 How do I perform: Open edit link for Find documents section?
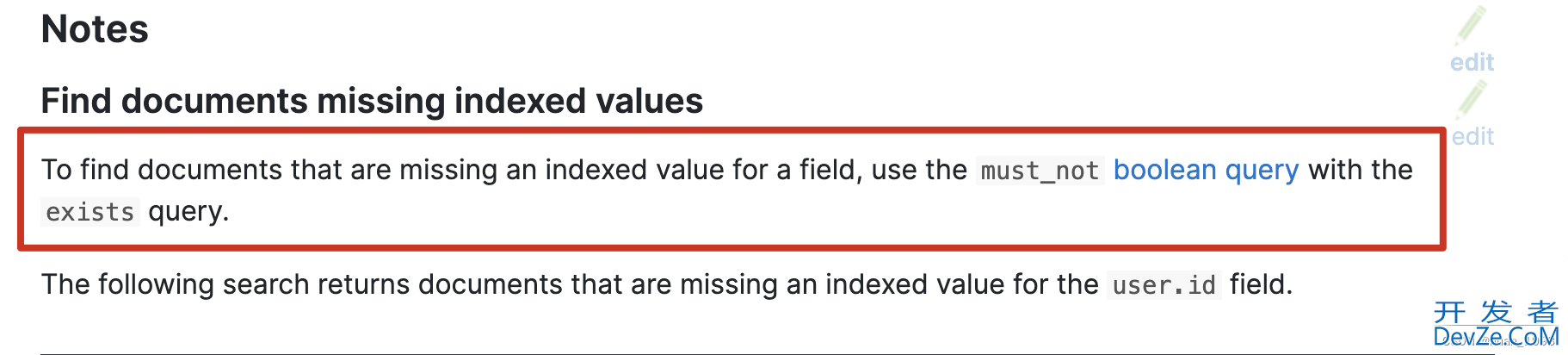[1472, 137]
